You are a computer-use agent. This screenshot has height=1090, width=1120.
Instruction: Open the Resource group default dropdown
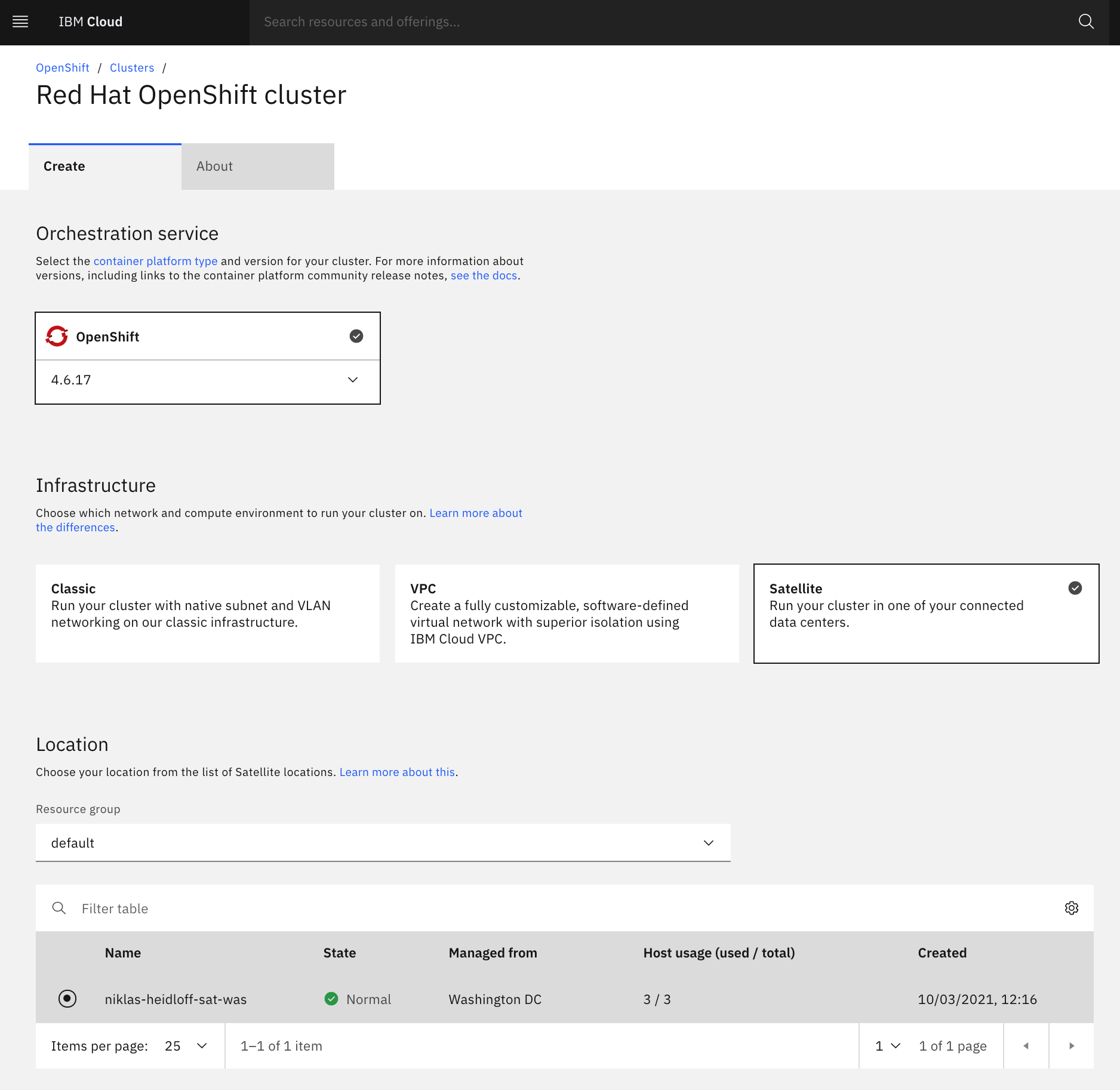point(383,843)
